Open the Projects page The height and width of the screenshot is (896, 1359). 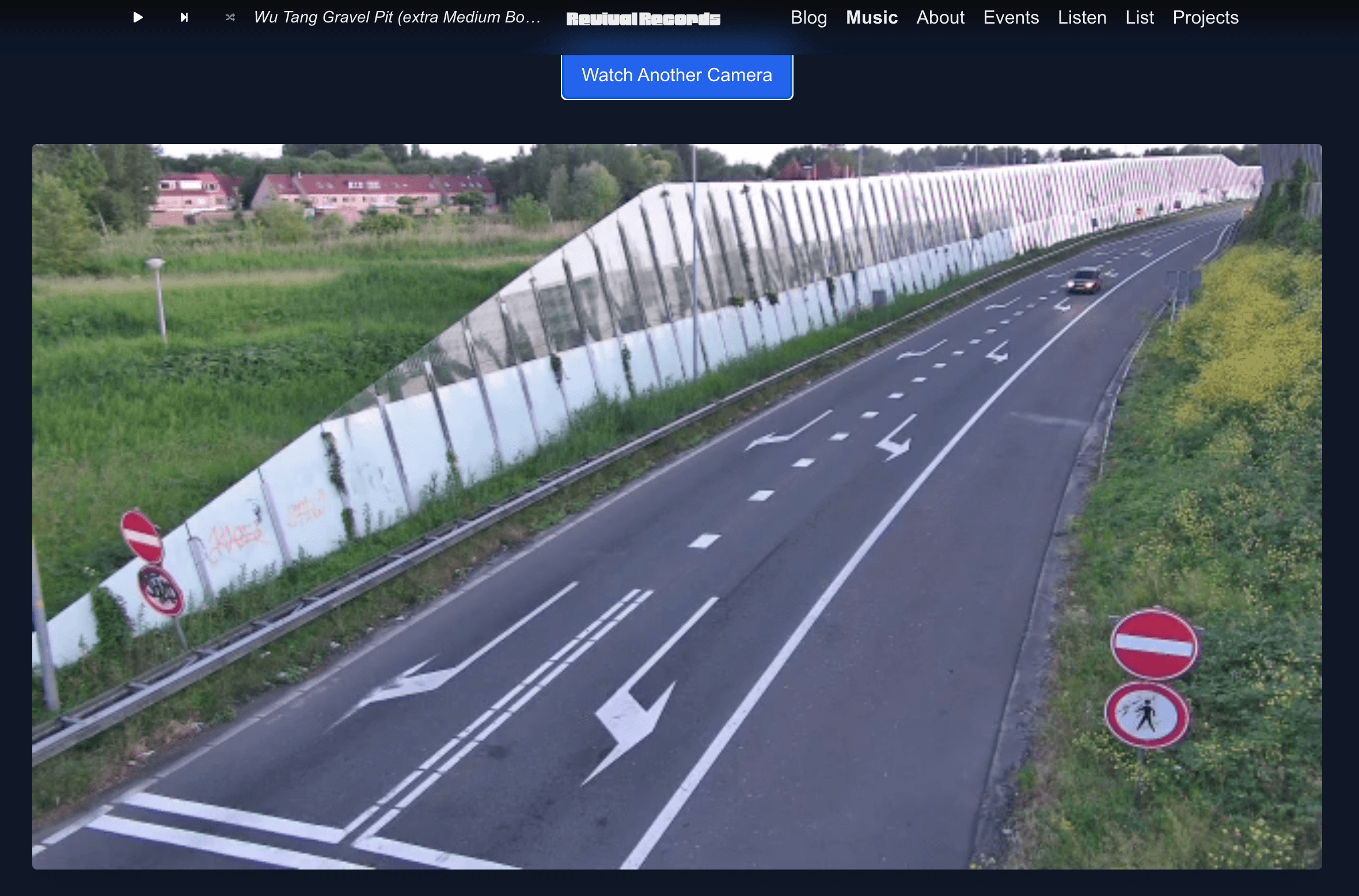(1205, 17)
